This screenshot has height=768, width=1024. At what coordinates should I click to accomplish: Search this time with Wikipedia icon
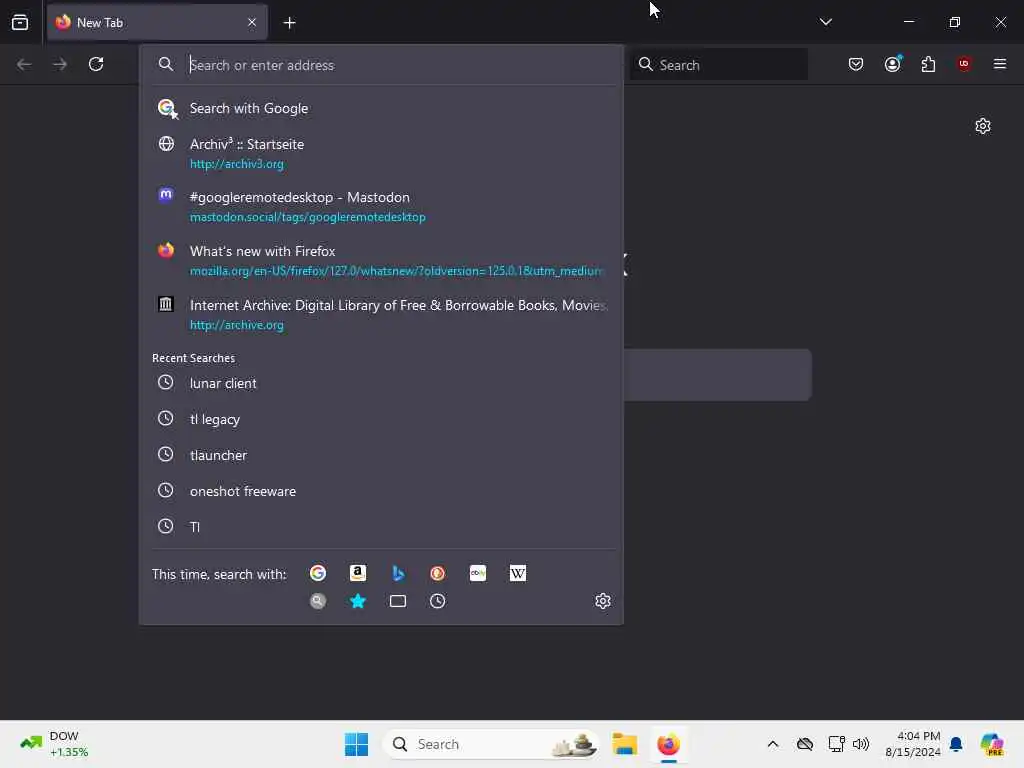tap(517, 573)
